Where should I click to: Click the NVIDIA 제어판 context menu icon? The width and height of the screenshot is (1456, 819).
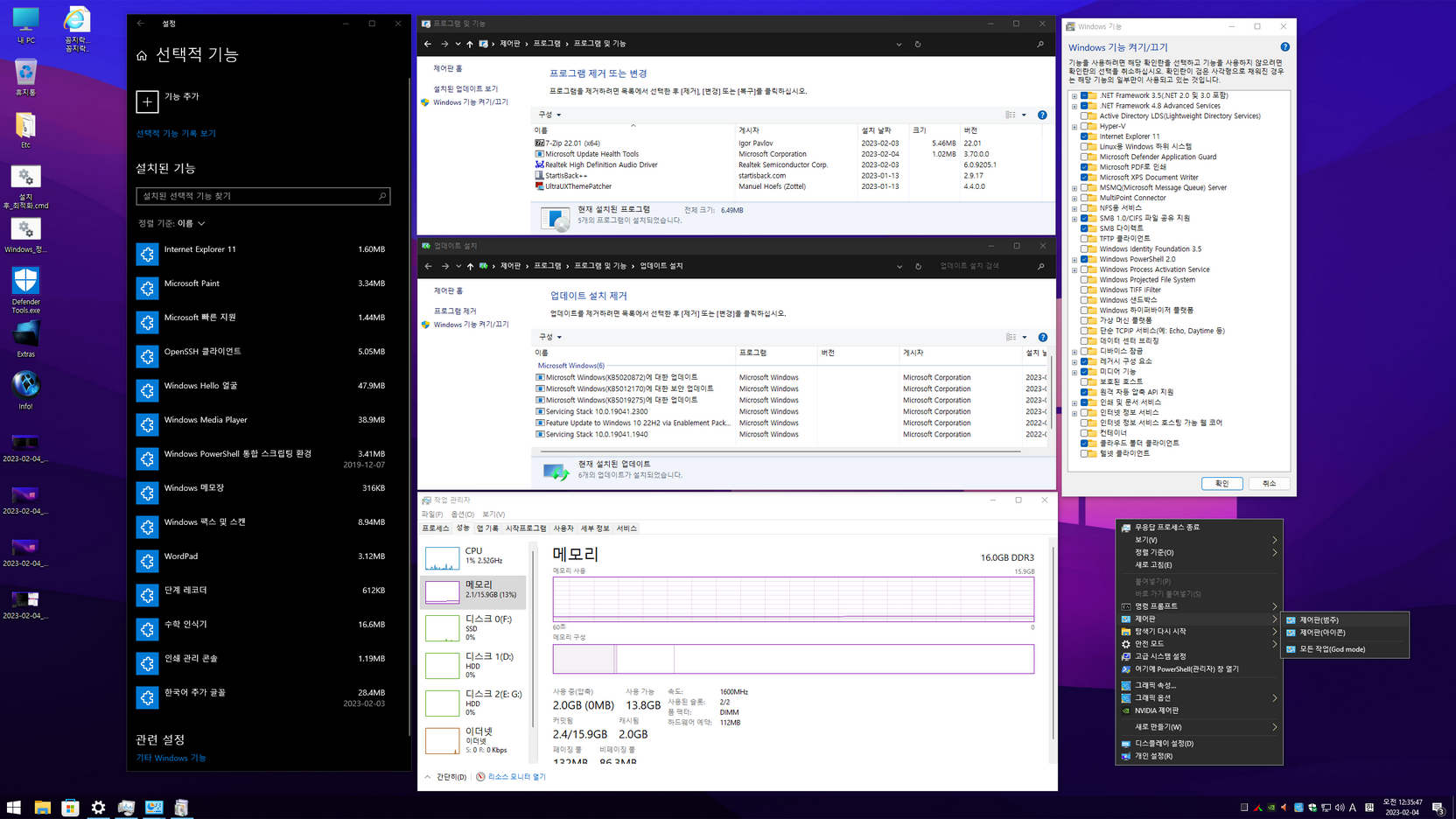(x=1126, y=710)
